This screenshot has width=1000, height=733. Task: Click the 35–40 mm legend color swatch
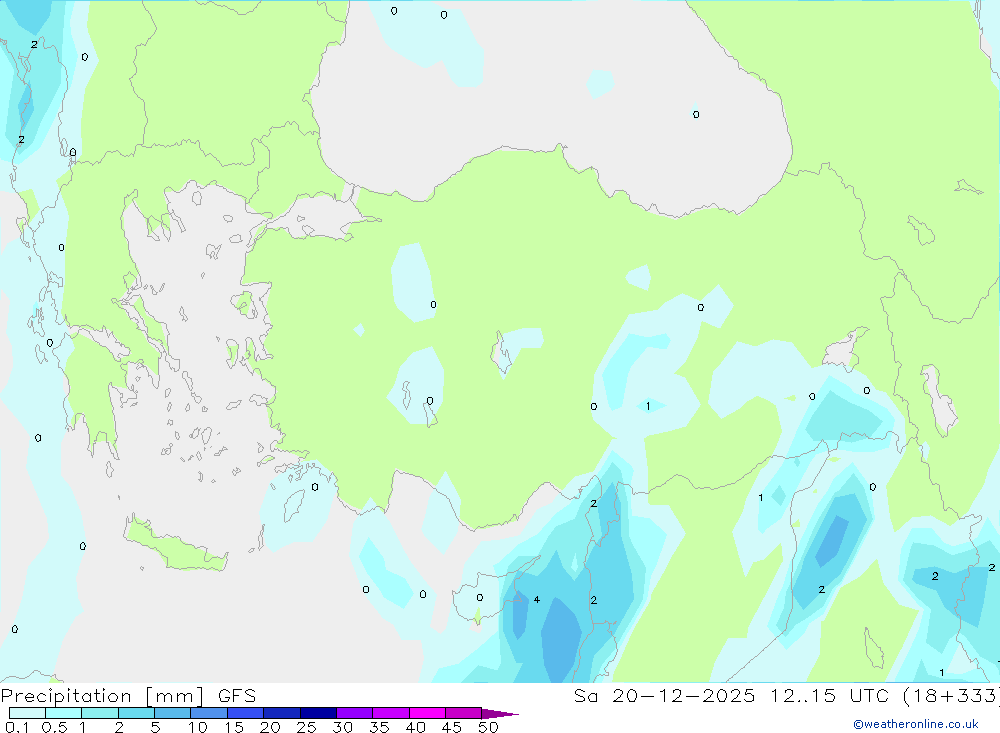[390, 713]
